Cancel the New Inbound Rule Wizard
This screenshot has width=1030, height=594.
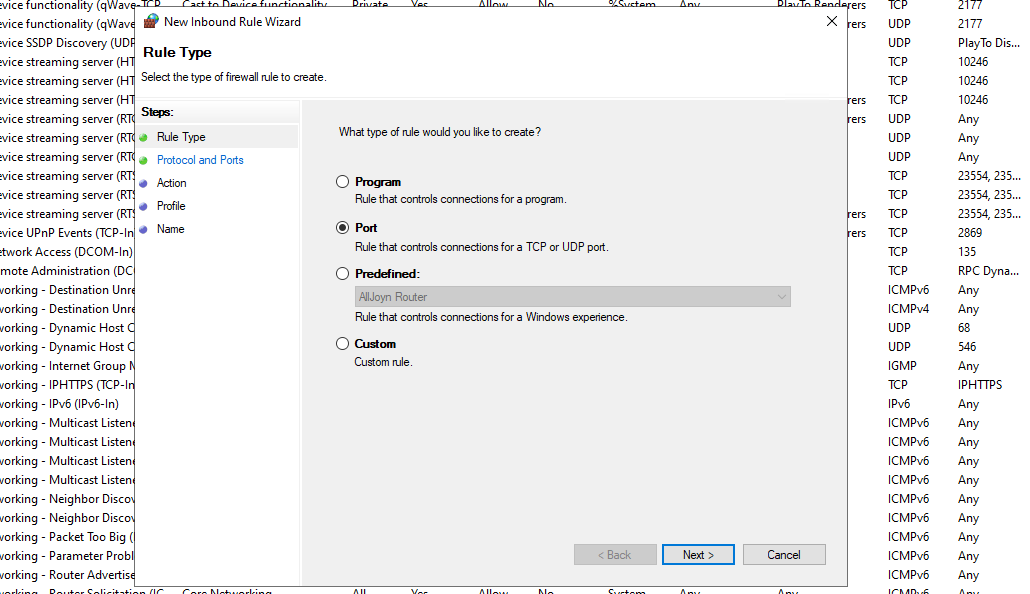pyautogui.click(x=784, y=555)
